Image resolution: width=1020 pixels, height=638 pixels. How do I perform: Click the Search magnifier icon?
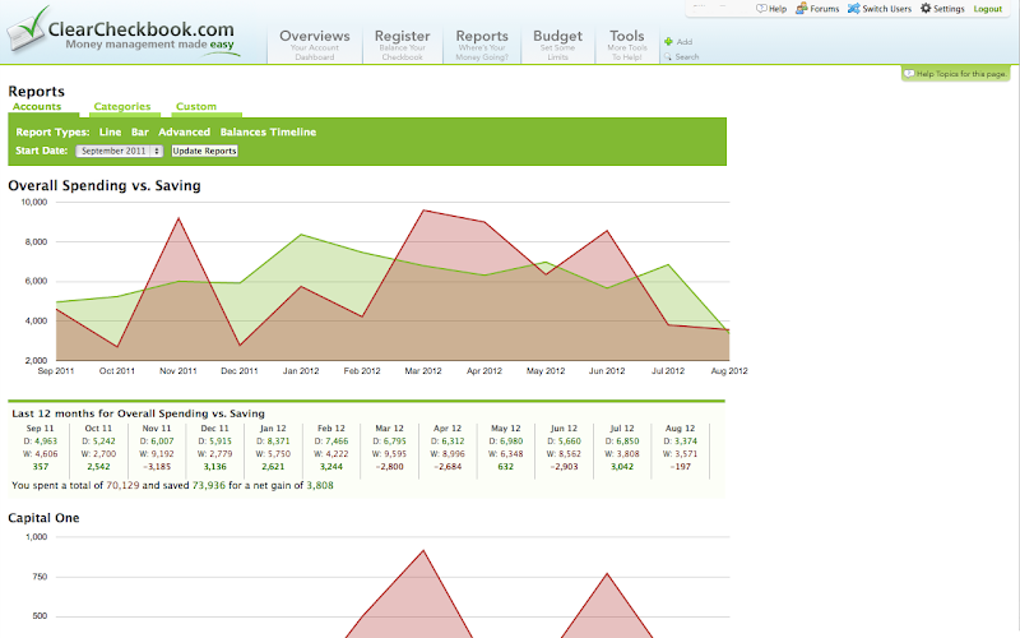[x=668, y=57]
